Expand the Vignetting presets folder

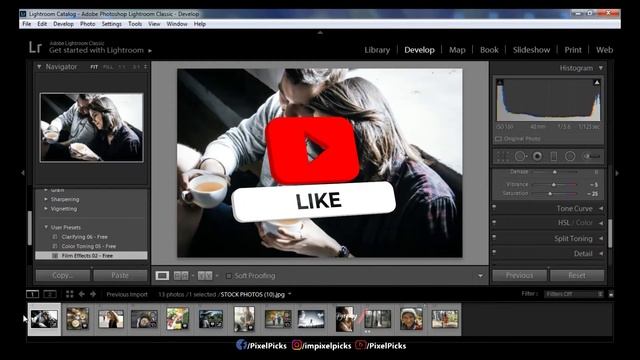pyautogui.click(x=46, y=209)
